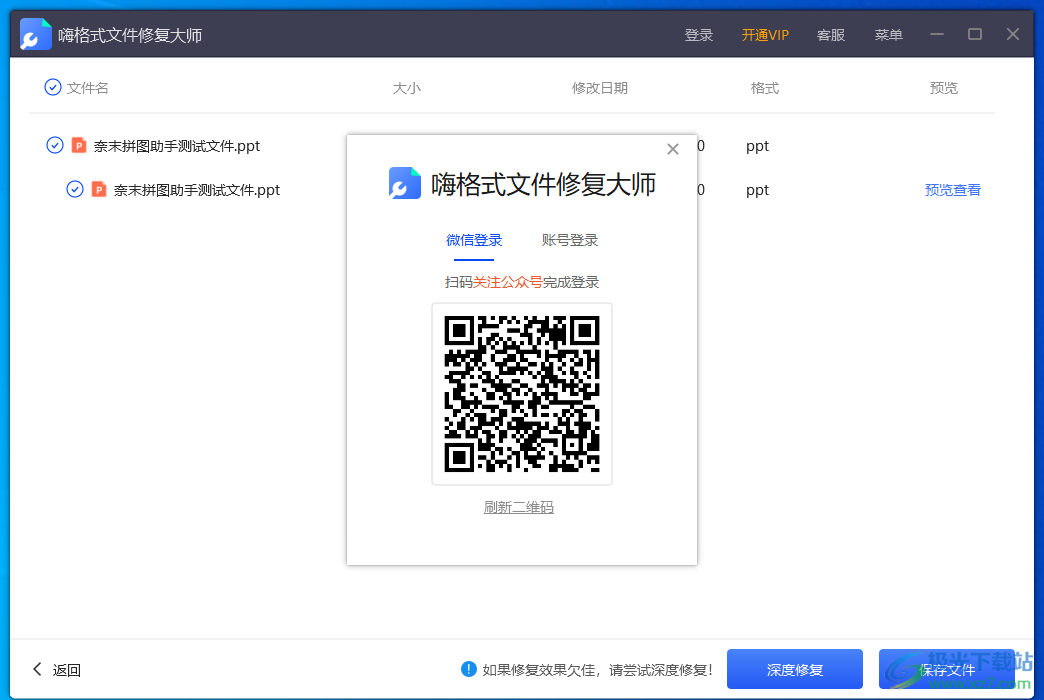This screenshot has width=1044, height=700.
Task: Click the 预览 column header
Action: point(943,88)
